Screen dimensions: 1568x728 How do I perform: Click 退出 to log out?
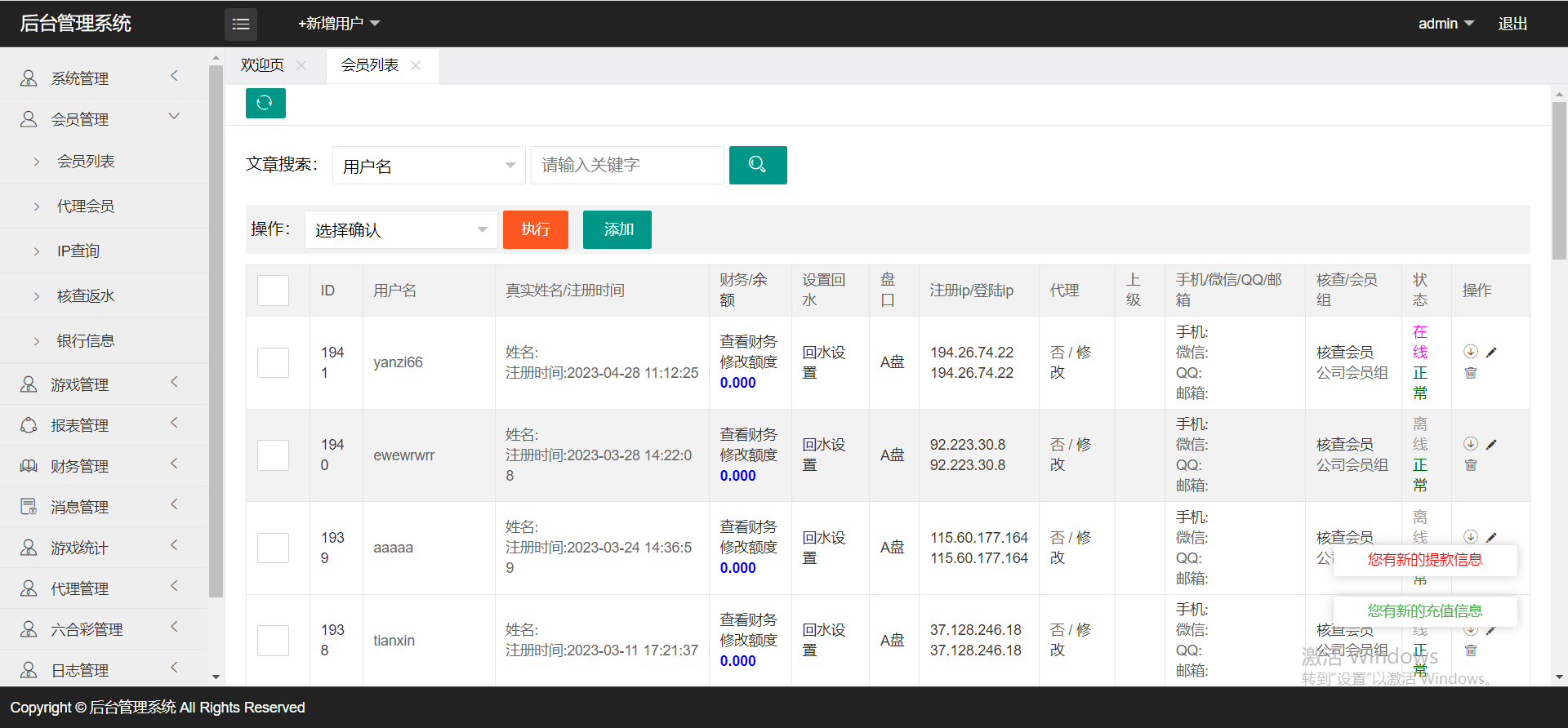[1512, 24]
